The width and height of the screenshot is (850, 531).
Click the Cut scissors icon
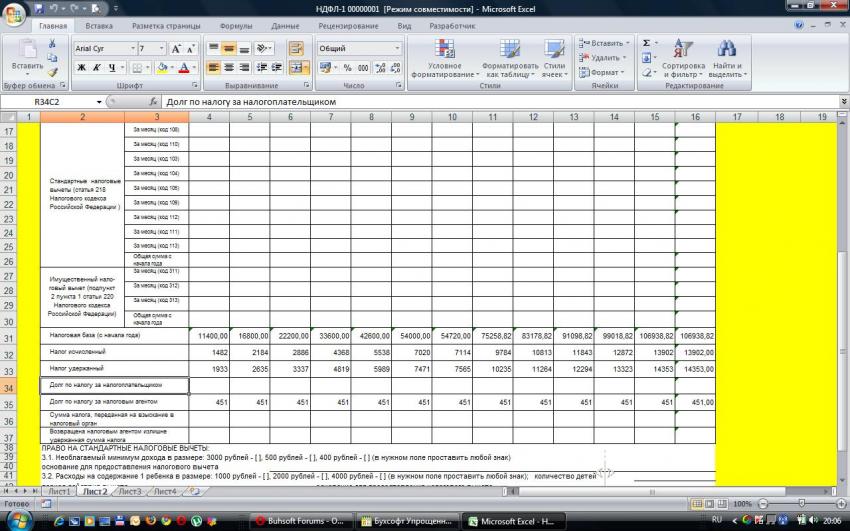pyautogui.click(x=53, y=44)
